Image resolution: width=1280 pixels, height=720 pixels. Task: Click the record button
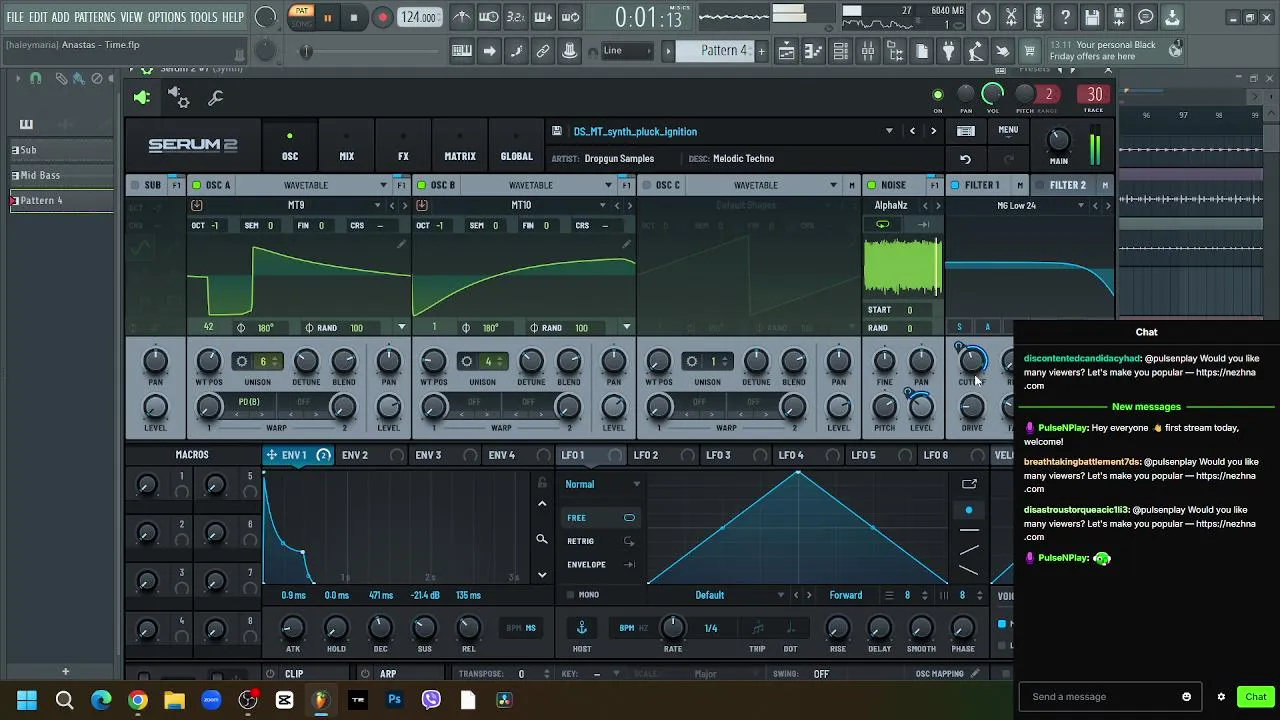pos(382,17)
